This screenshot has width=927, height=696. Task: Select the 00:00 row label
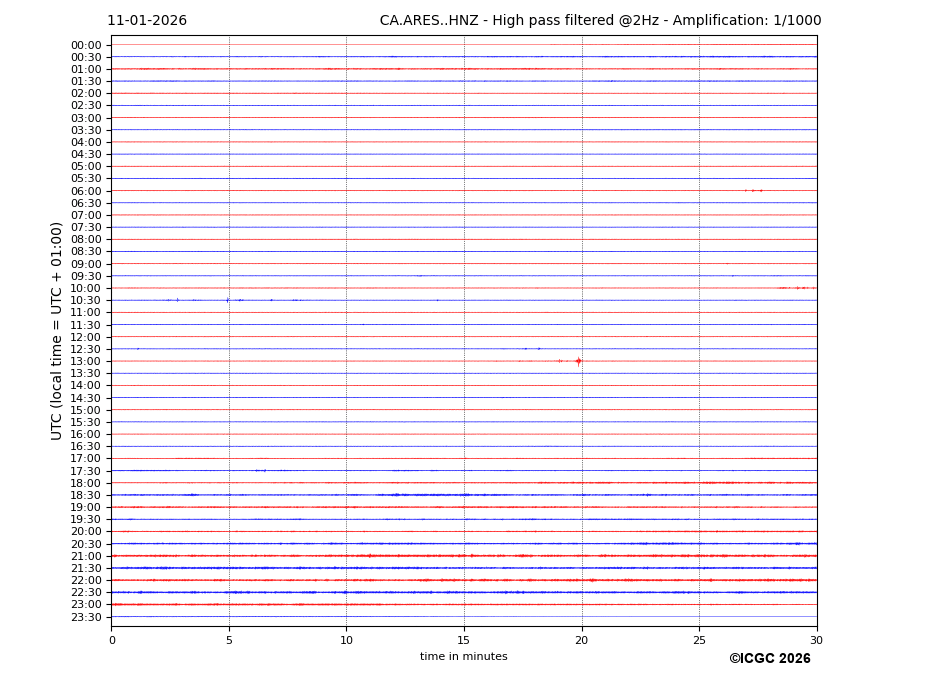(x=86, y=45)
